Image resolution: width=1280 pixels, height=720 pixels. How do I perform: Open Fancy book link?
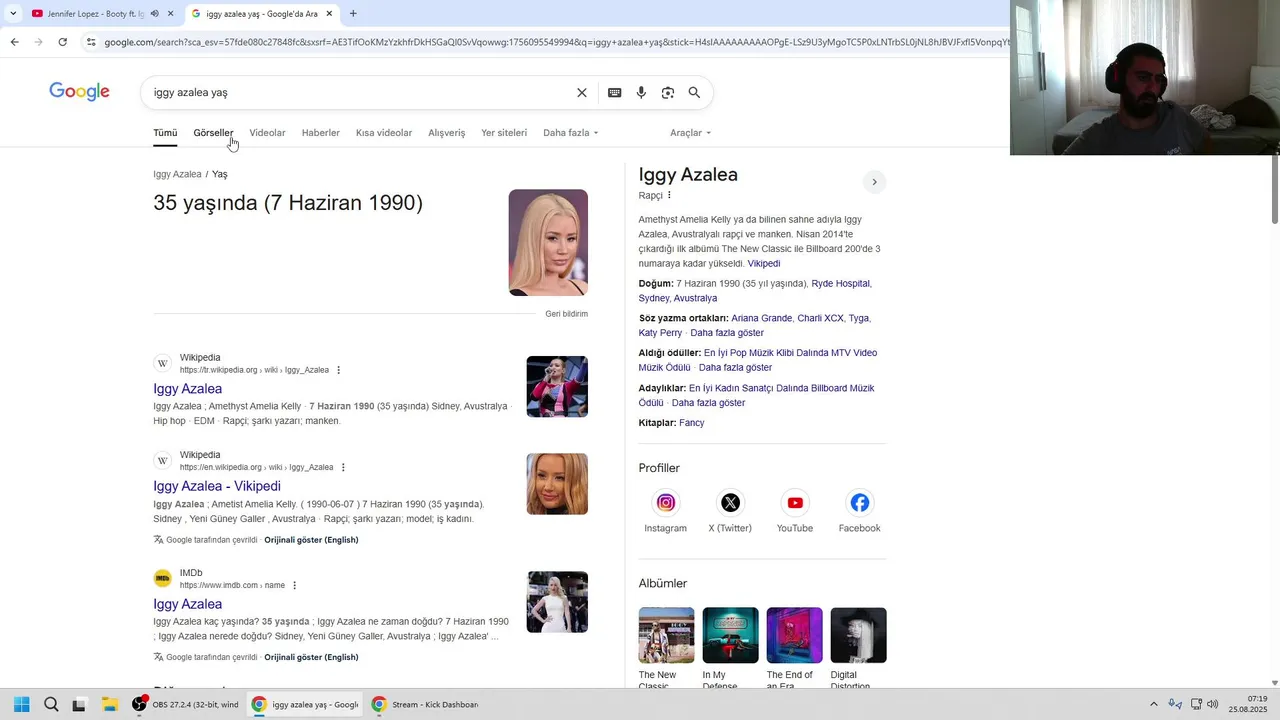pos(692,423)
